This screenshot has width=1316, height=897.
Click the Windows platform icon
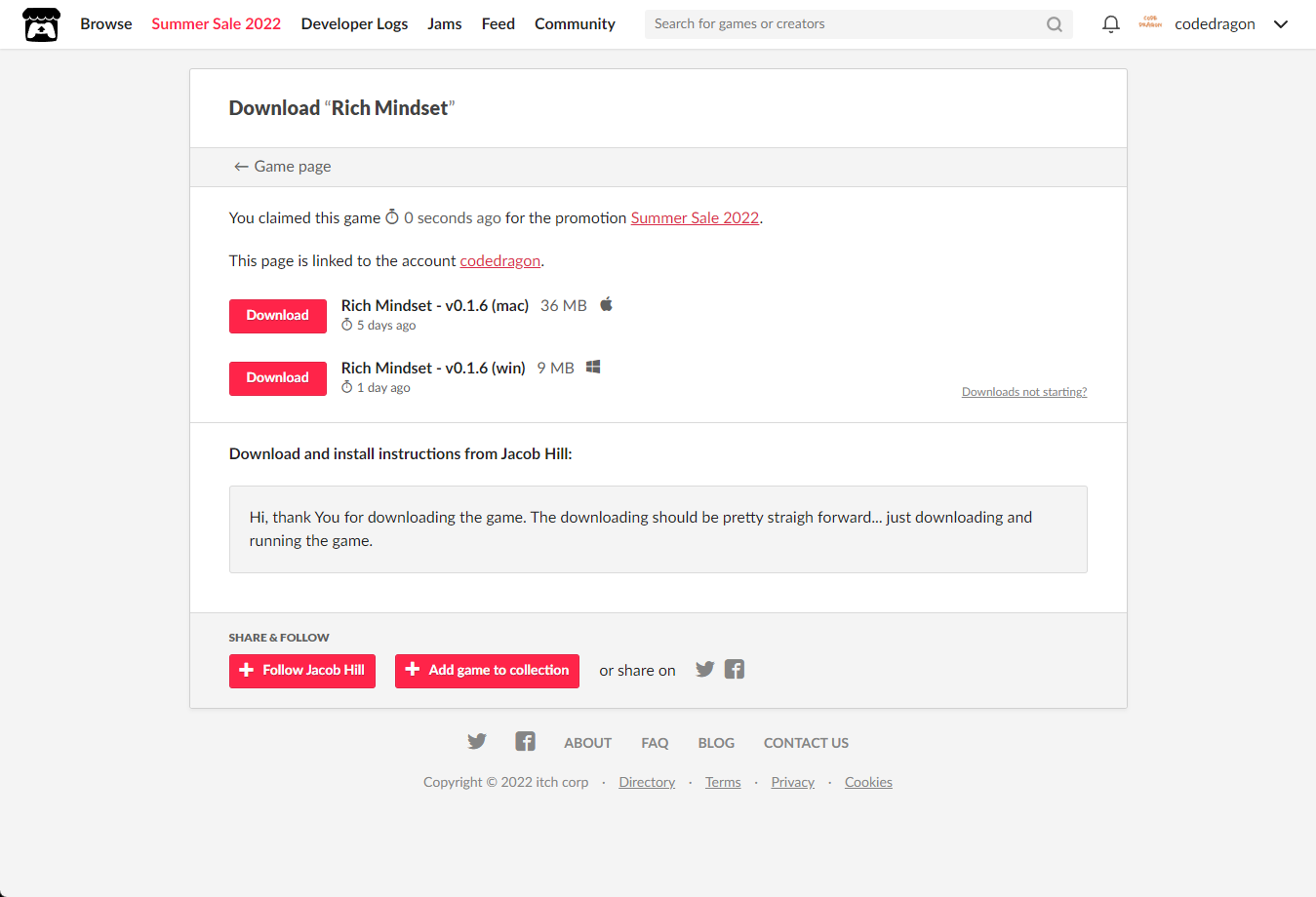(x=593, y=368)
